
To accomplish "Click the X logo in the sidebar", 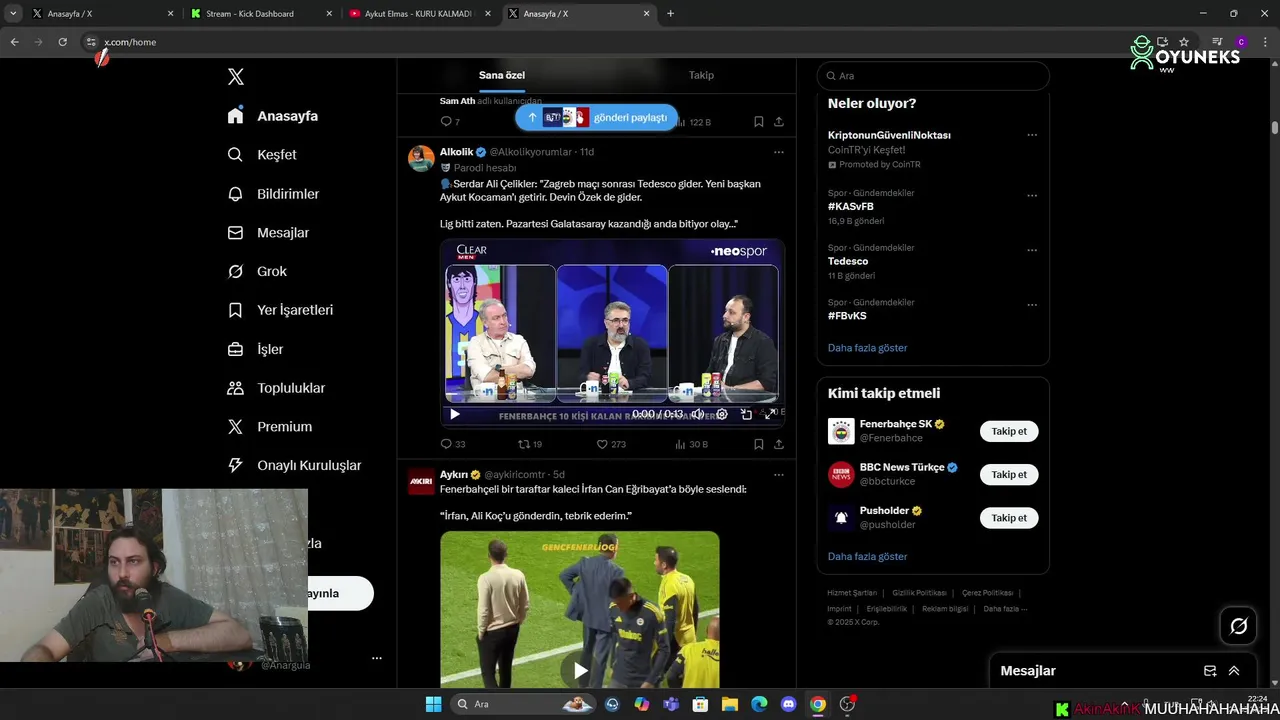I will [x=236, y=77].
